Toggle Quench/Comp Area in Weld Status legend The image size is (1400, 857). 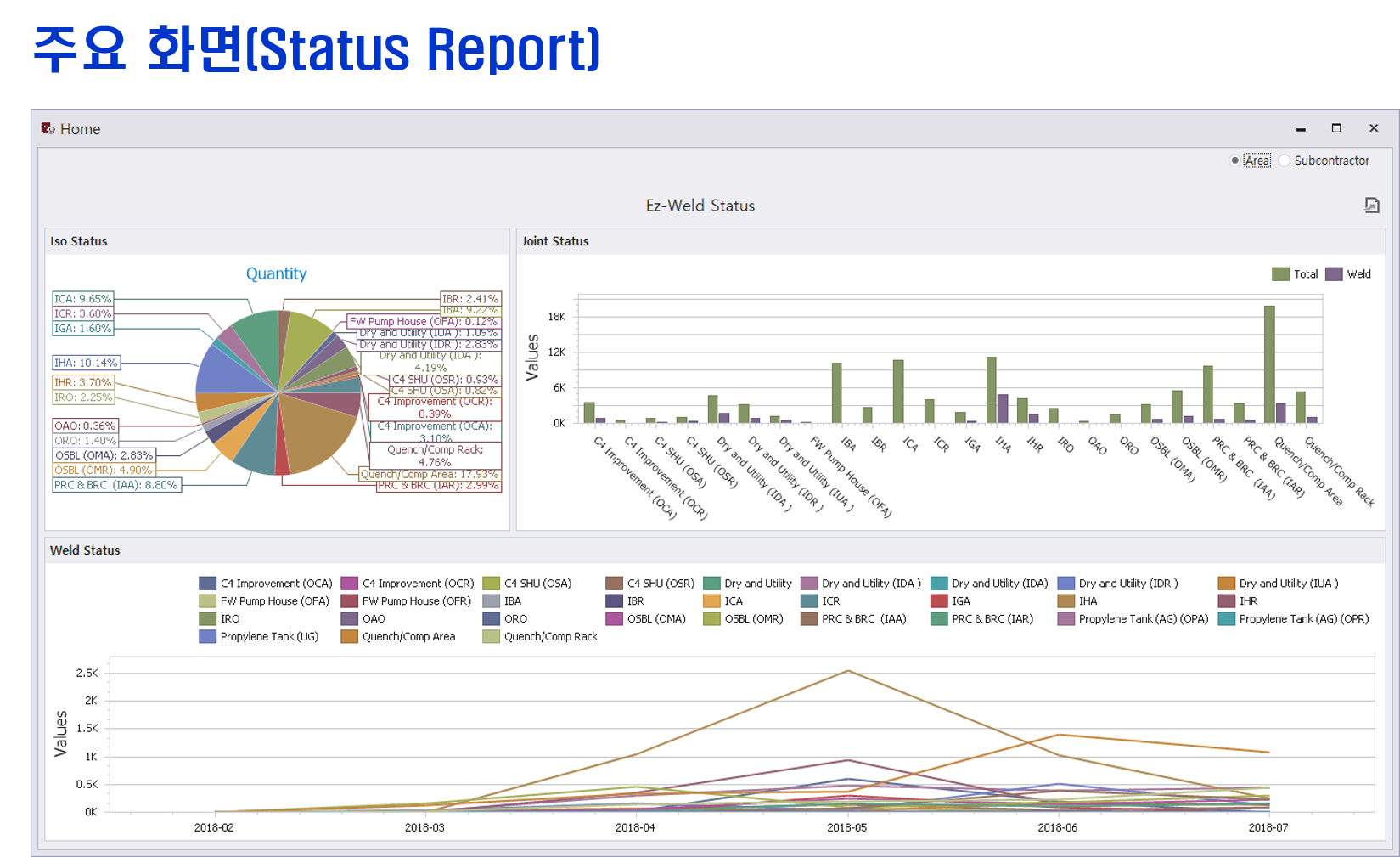(x=399, y=637)
